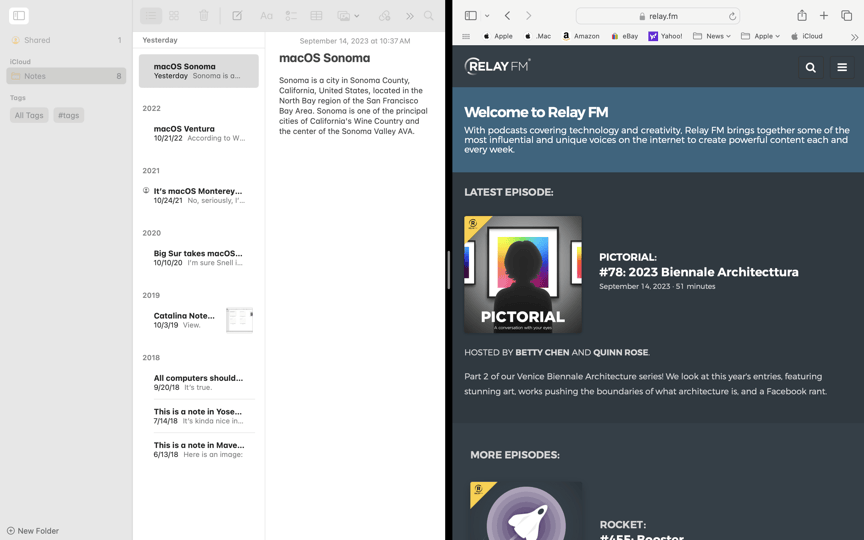864x540 pixels.
Task: Click the split view divider handle
Action: pyautogui.click(x=449, y=270)
